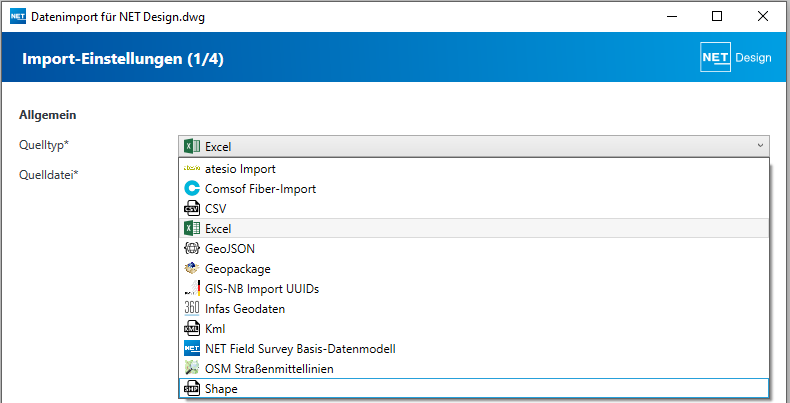Image resolution: width=790 pixels, height=403 pixels.
Task: Click the Excel icon in the Quelltyp combo box
Action: [x=192, y=147]
